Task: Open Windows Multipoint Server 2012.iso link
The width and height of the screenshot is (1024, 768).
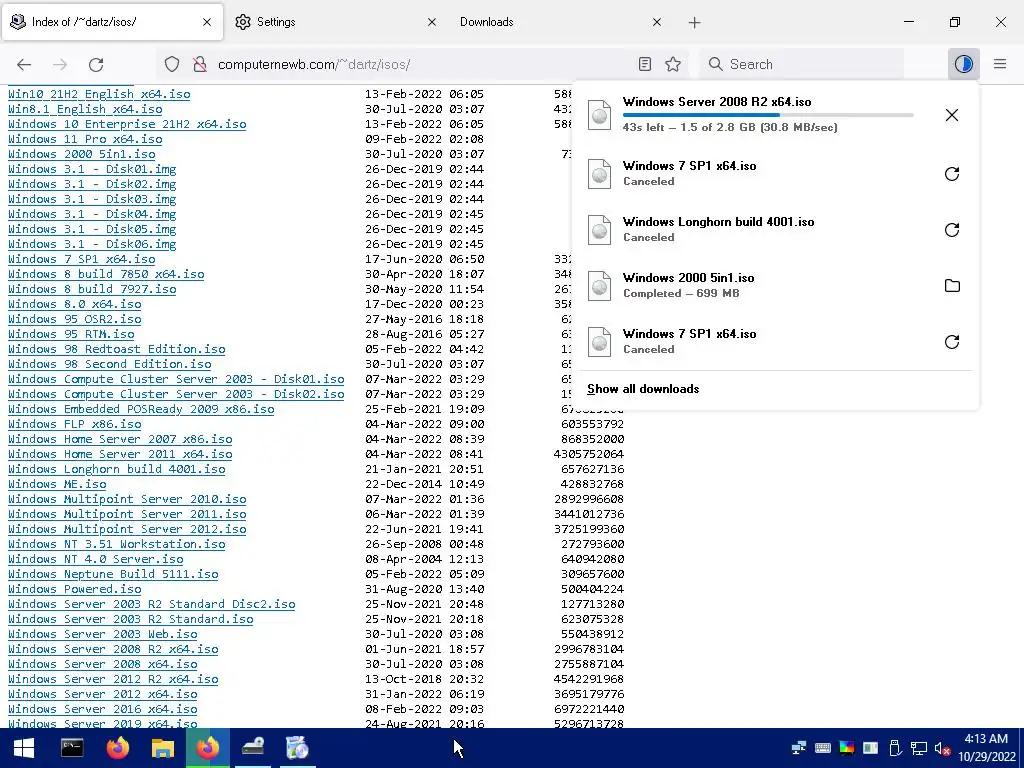Action: coord(127,530)
